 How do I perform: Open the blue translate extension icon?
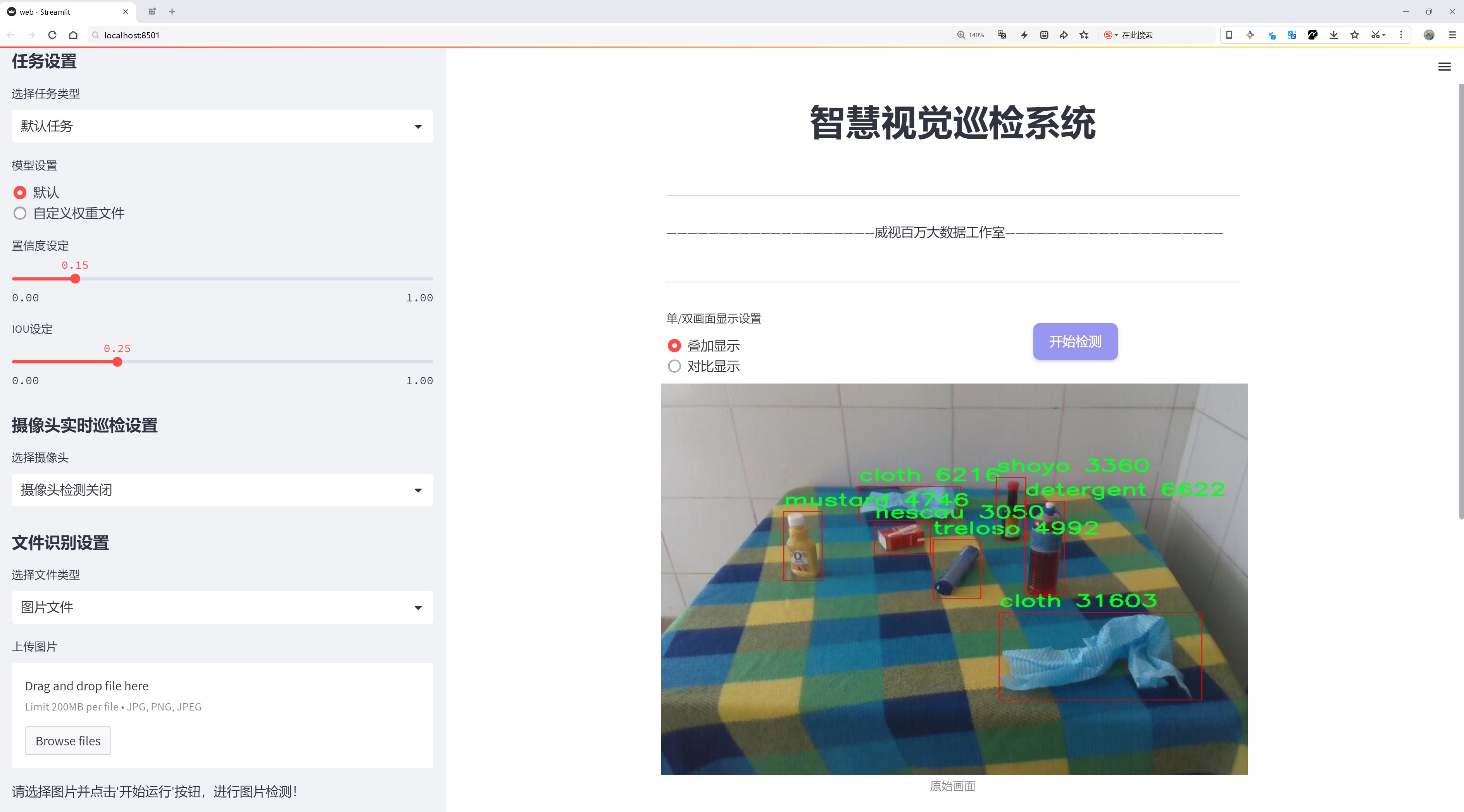tap(1292, 35)
